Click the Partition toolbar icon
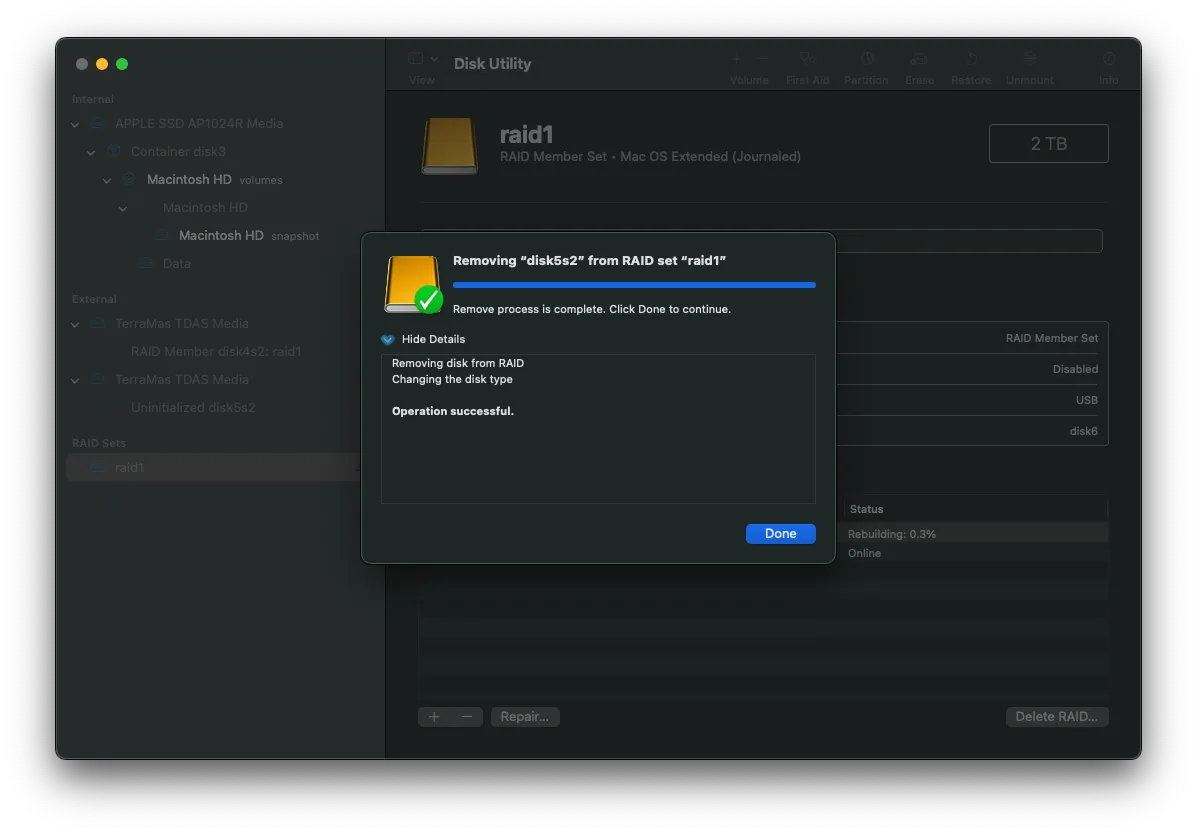1197x833 pixels. [x=866, y=60]
